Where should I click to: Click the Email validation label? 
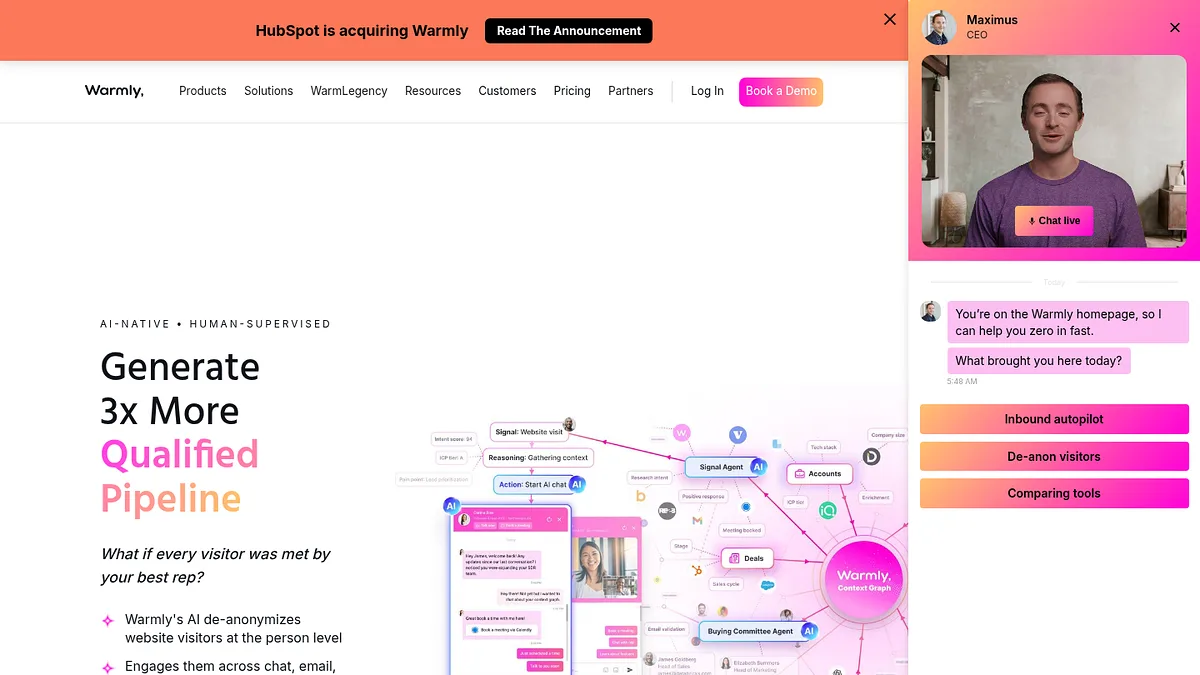[x=666, y=629]
